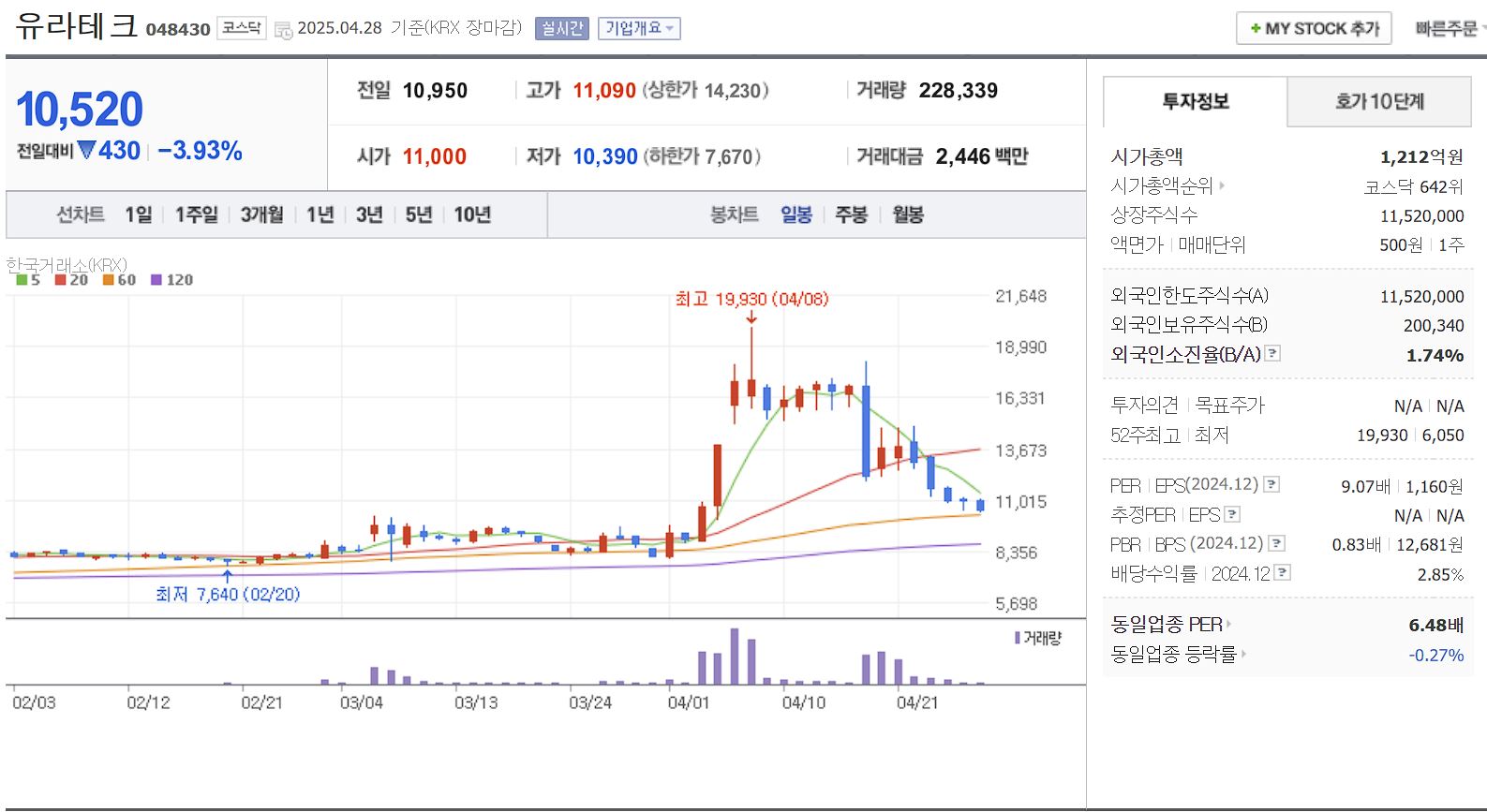Click help icon beside 배당수익률 2024.12
Screen dimensions: 1487x812
[1283, 572]
